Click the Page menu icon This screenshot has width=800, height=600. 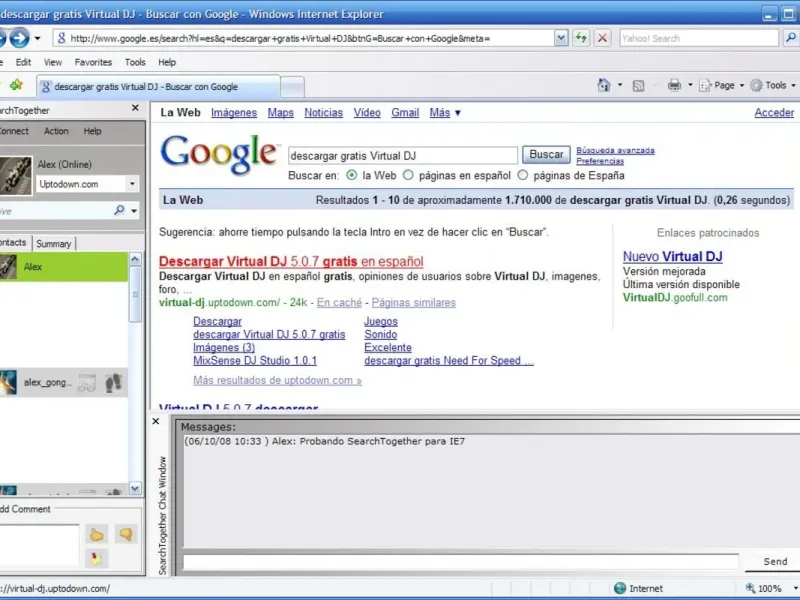tap(705, 85)
